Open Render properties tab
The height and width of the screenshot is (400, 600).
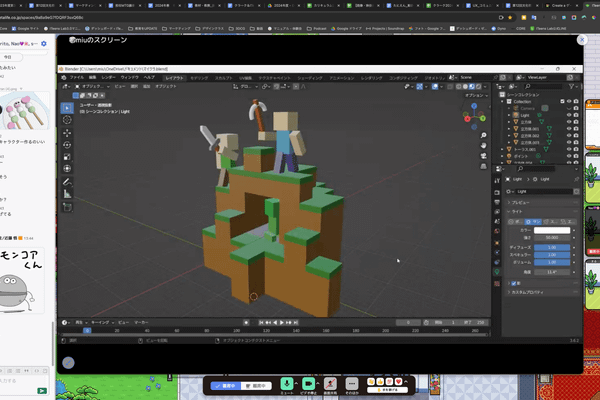coord(497,192)
